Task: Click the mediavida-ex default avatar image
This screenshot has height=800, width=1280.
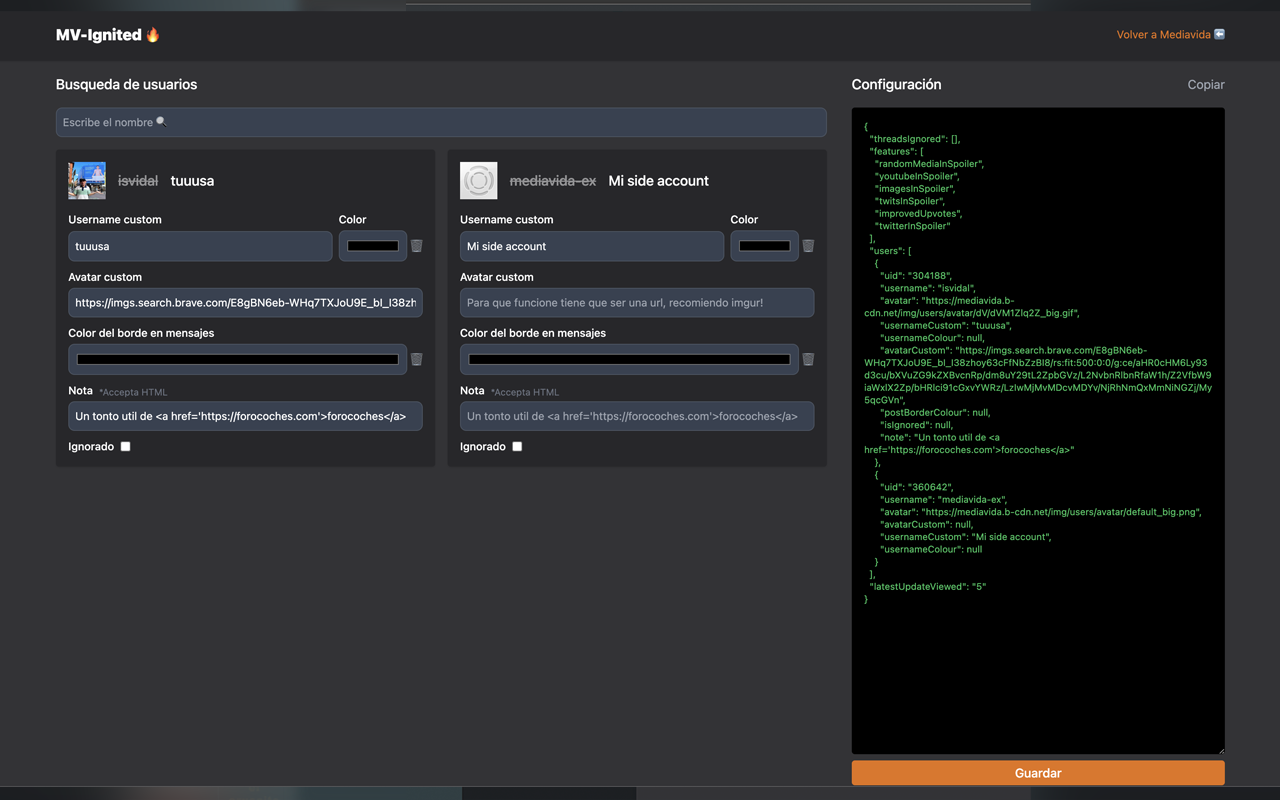Action: (x=478, y=181)
